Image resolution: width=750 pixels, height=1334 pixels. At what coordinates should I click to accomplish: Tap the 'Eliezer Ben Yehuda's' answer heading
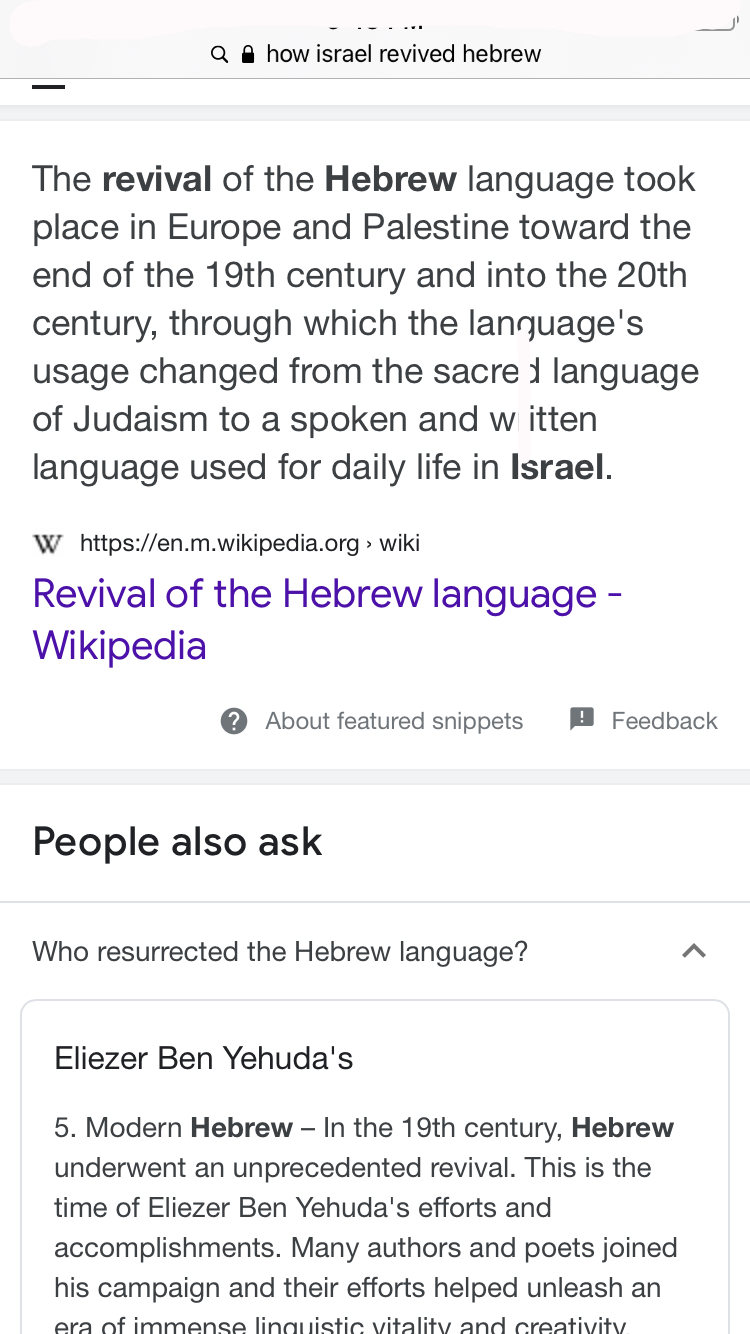[x=204, y=1058]
